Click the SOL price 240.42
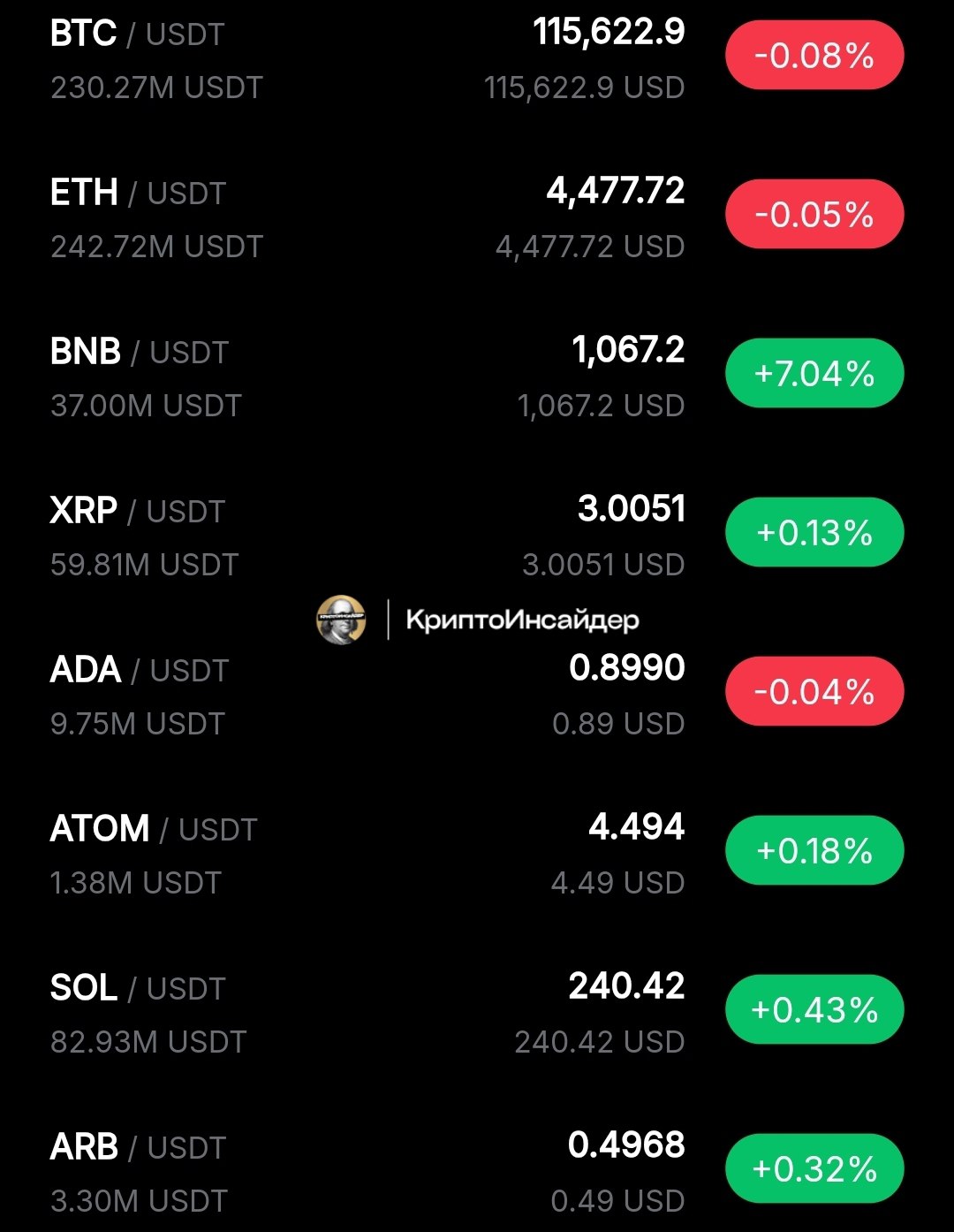The height and width of the screenshot is (1232, 954). (x=627, y=986)
